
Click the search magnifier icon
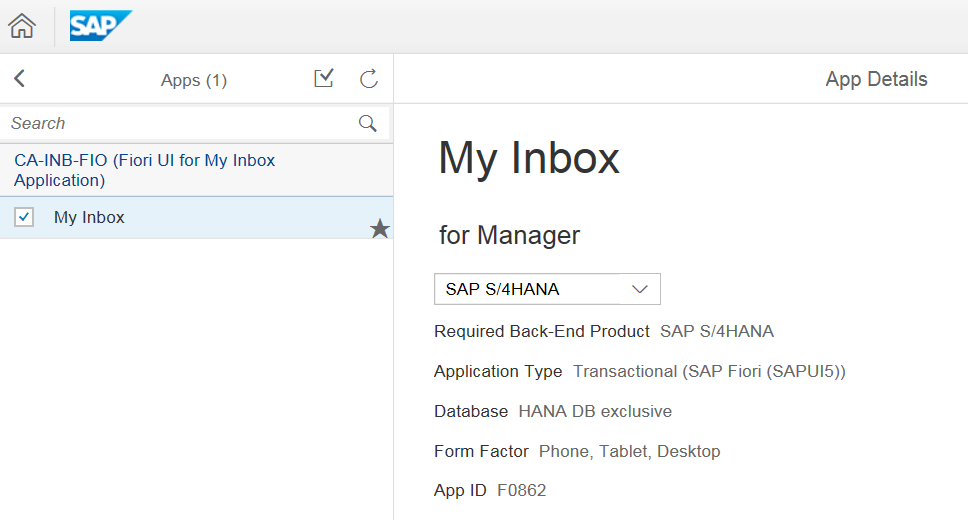click(367, 123)
